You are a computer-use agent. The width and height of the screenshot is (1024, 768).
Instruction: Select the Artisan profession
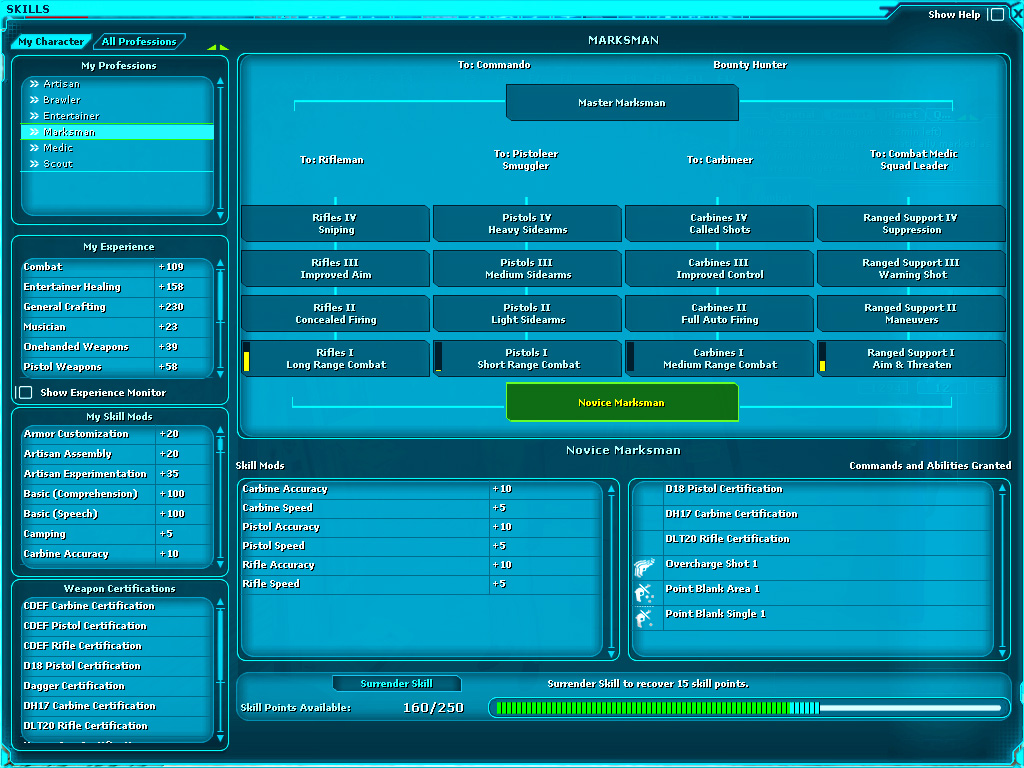point(118,84)
